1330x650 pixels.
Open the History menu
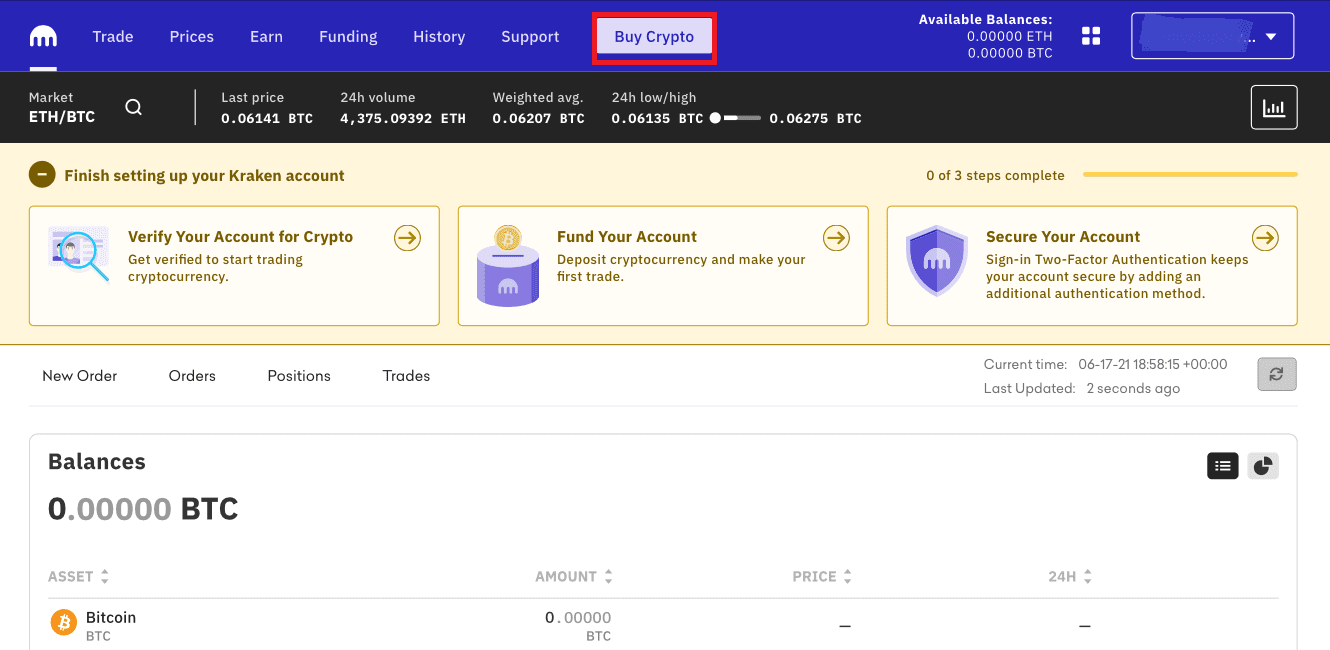pos(439,36)
